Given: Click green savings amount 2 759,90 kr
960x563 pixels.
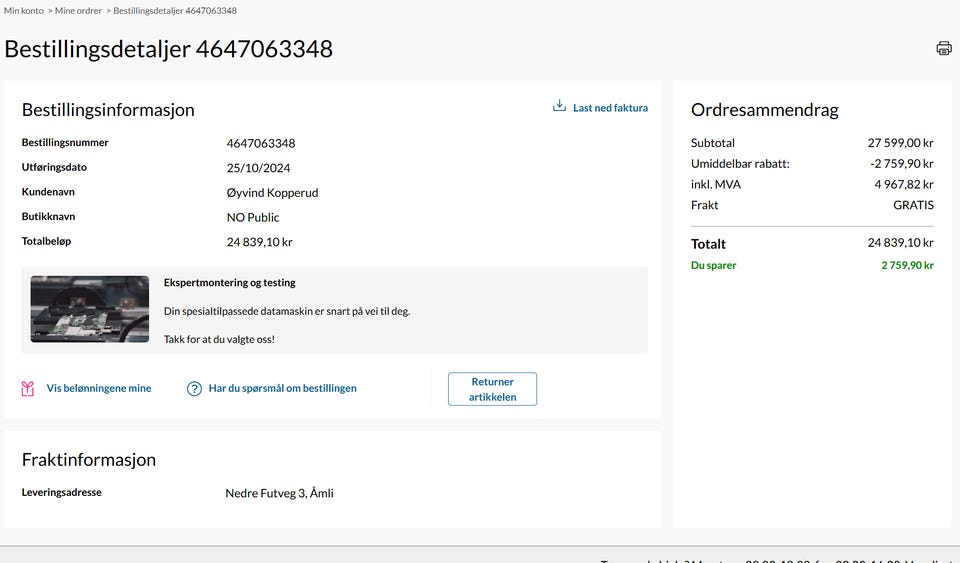Looking at the screenshot, I should 908,265.
